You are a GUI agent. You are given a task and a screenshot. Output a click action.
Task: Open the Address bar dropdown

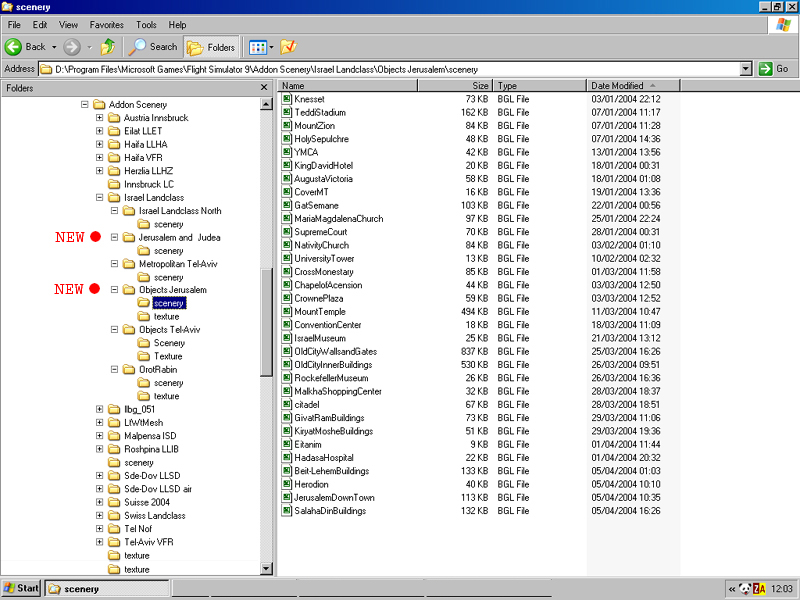click(x=746, y=69)
